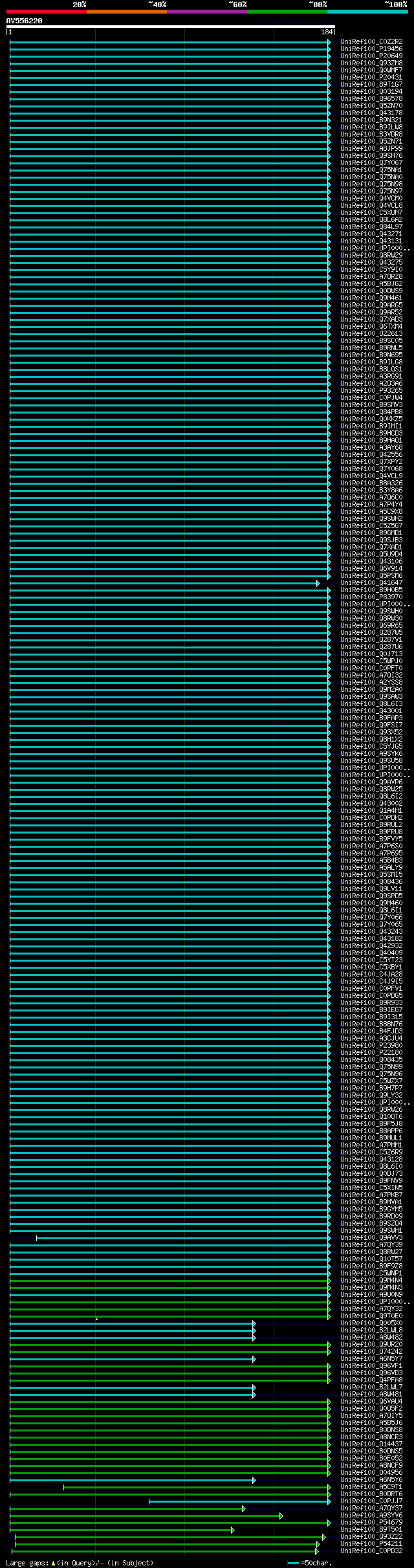Open hit UniRef100_P20431

pyautogui.click(x=371, y=78)
